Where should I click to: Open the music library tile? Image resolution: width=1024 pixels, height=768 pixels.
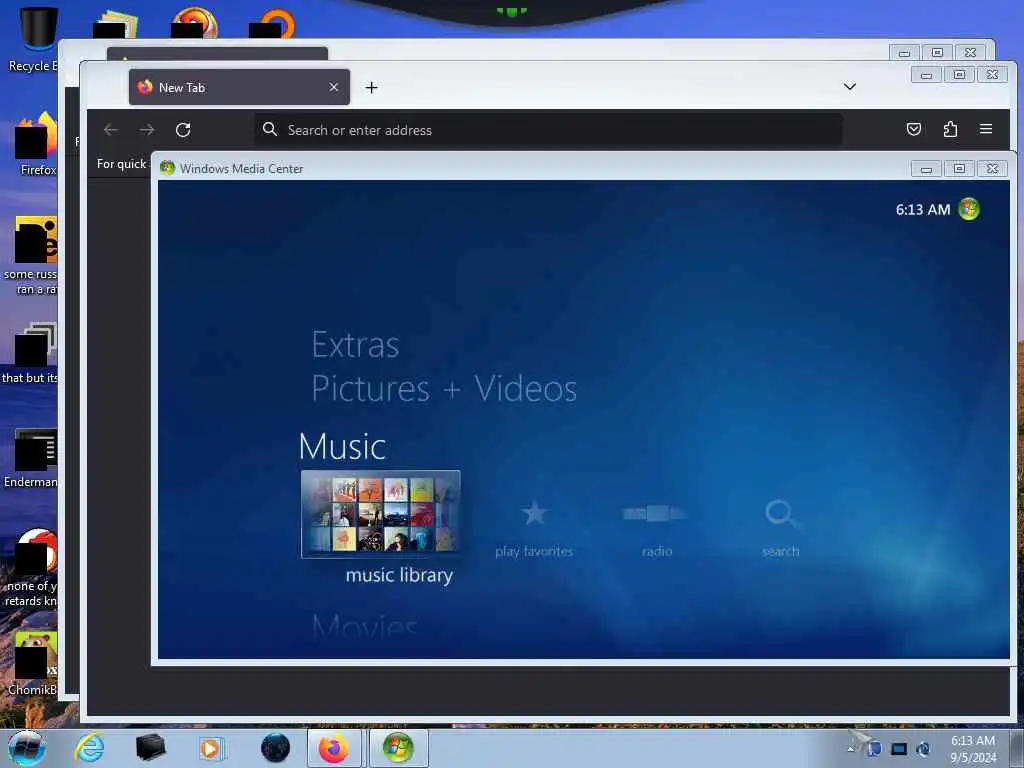(381, 514)
